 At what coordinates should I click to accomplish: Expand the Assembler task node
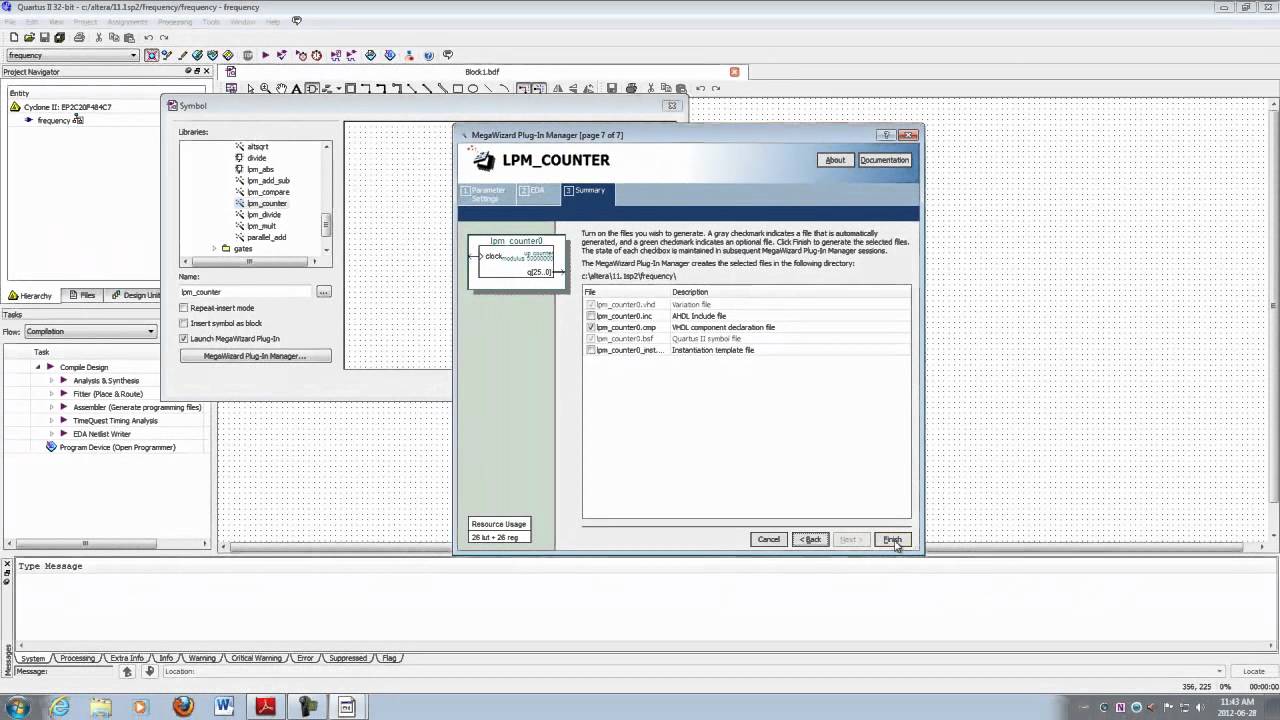[52, 407]
